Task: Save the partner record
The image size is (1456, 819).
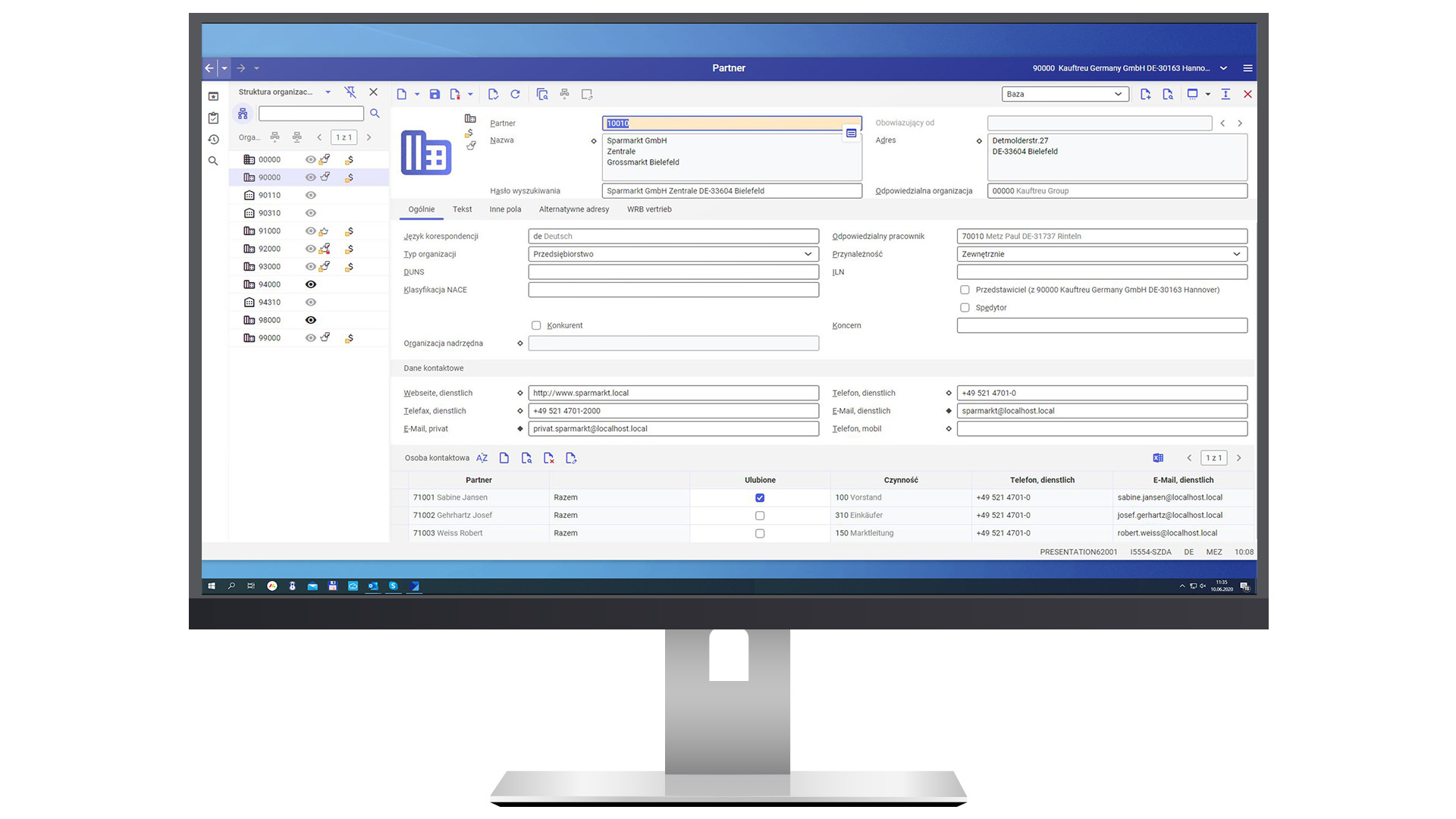Action: click(435, 94)
